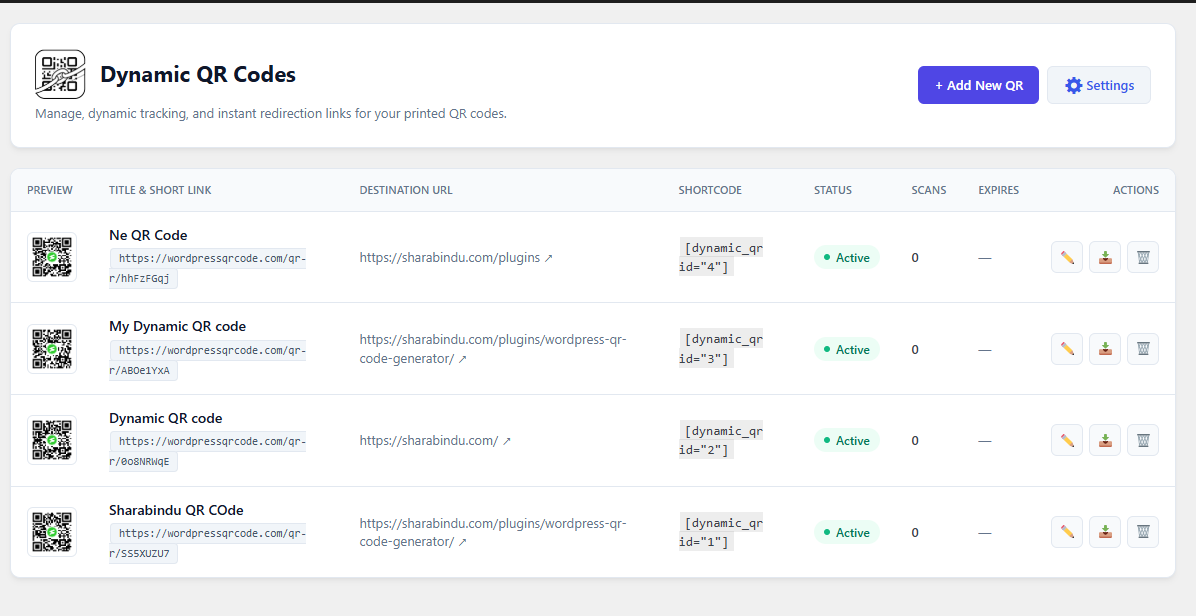Edit the Dynamic QR code entry with id 2

[x=1066, y=440]
